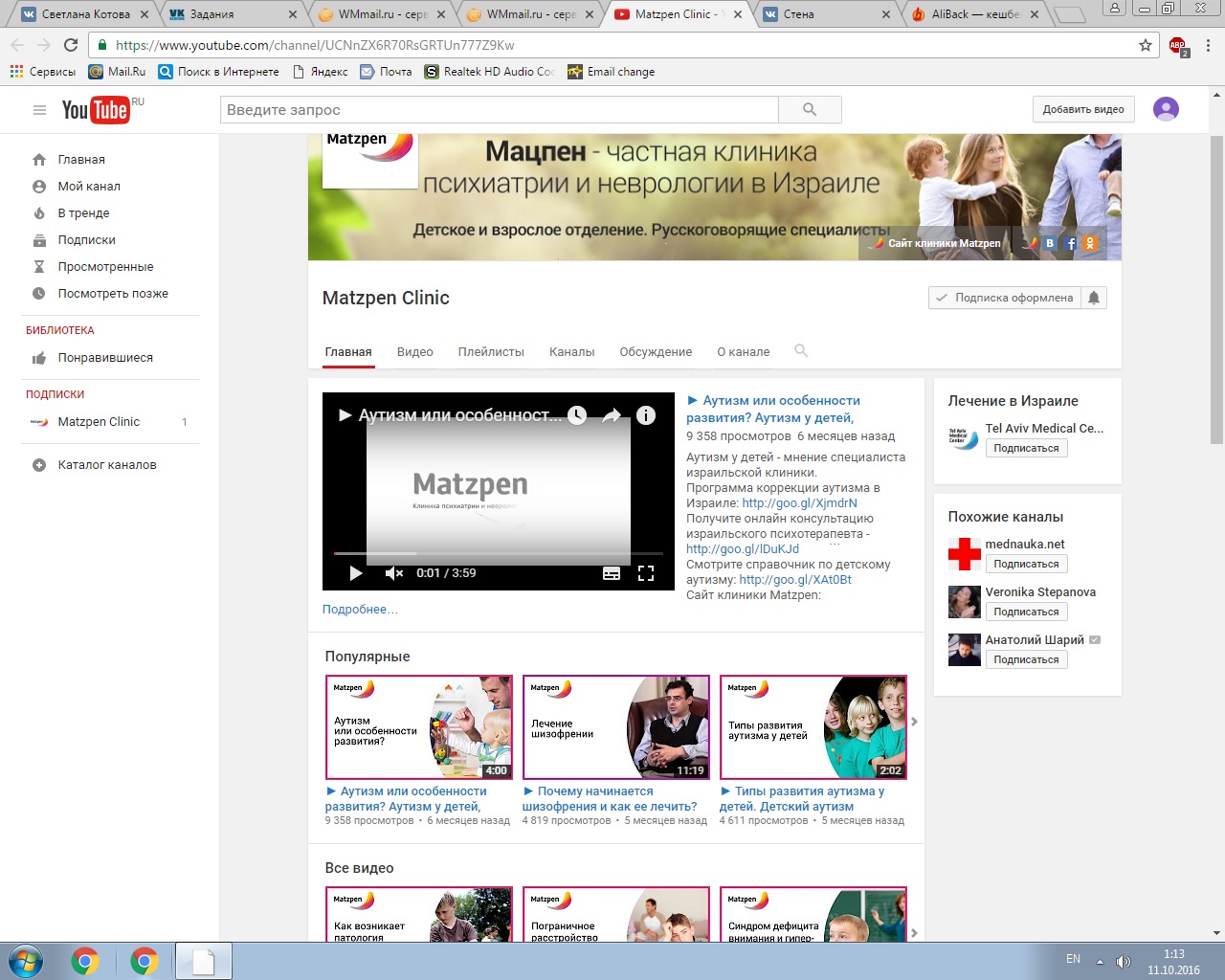Seek on the video progress bar

pyautogui.click(x=499, y=553)
